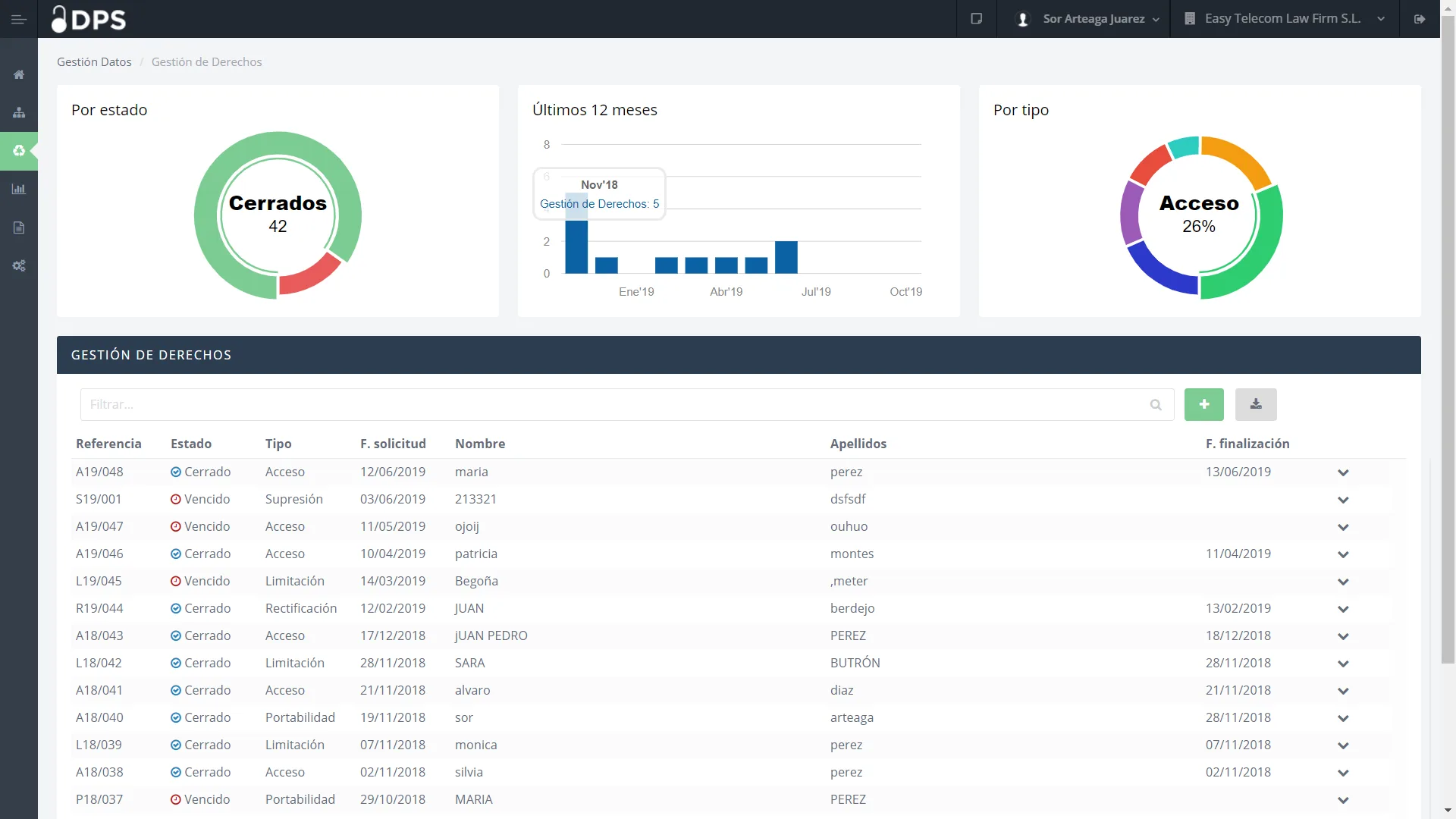Expand row A18/038 details
This screenshot has width=1456, height=819.
[1343, 773]
